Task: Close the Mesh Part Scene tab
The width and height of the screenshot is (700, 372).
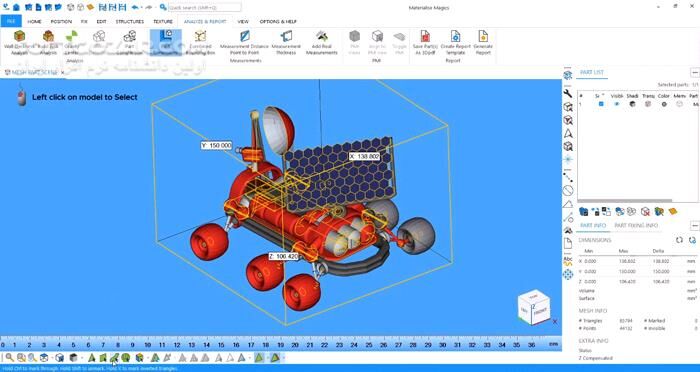Action: click(x=62, y=72)
